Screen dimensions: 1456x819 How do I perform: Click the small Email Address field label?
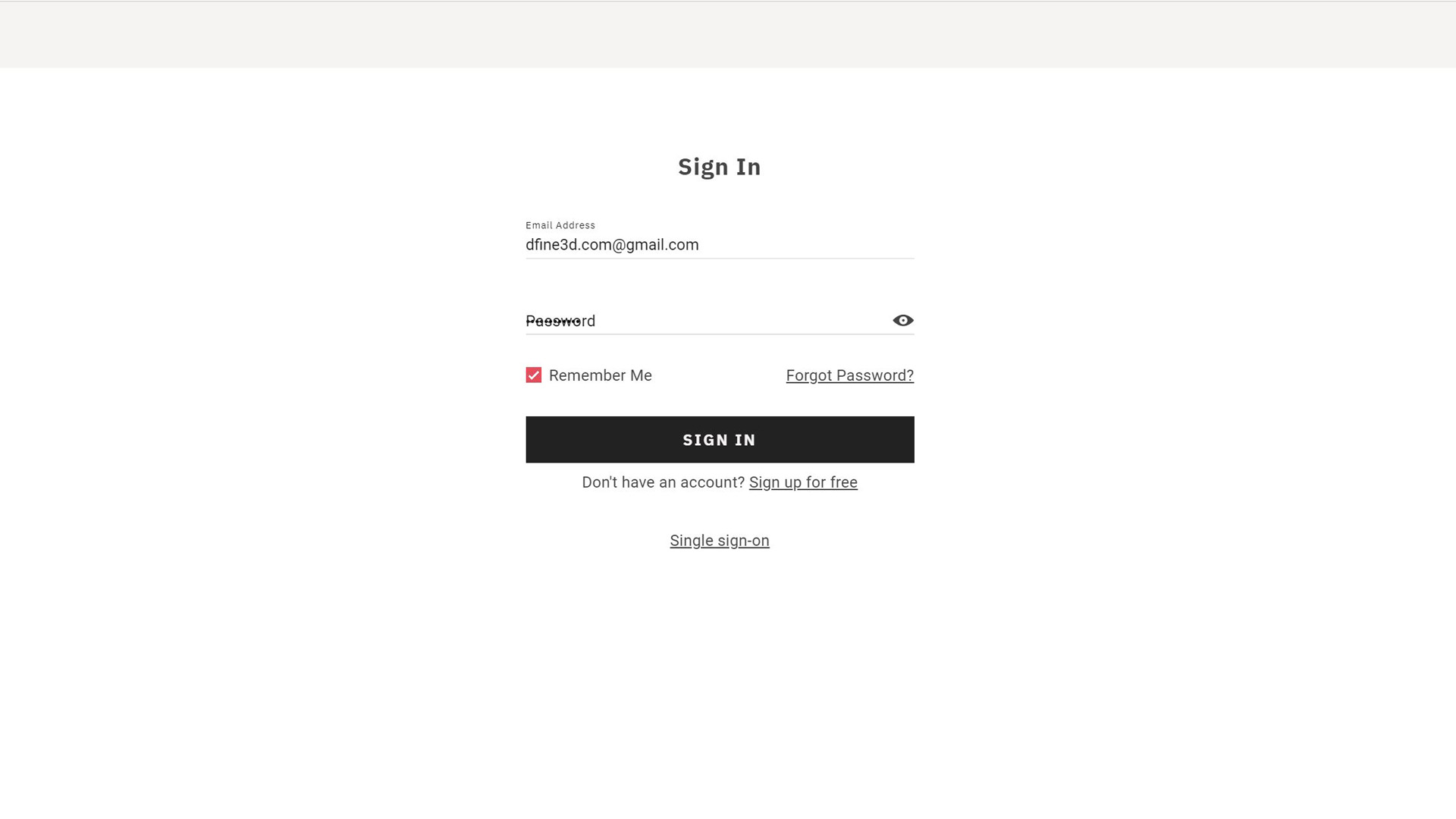(560, 225)
